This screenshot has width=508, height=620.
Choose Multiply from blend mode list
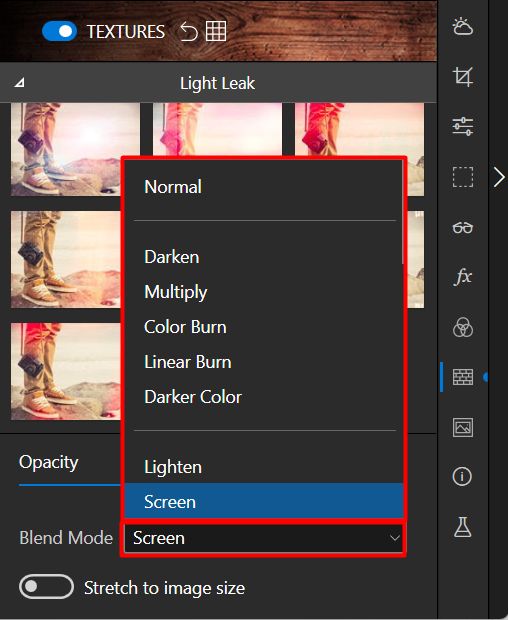176,292
